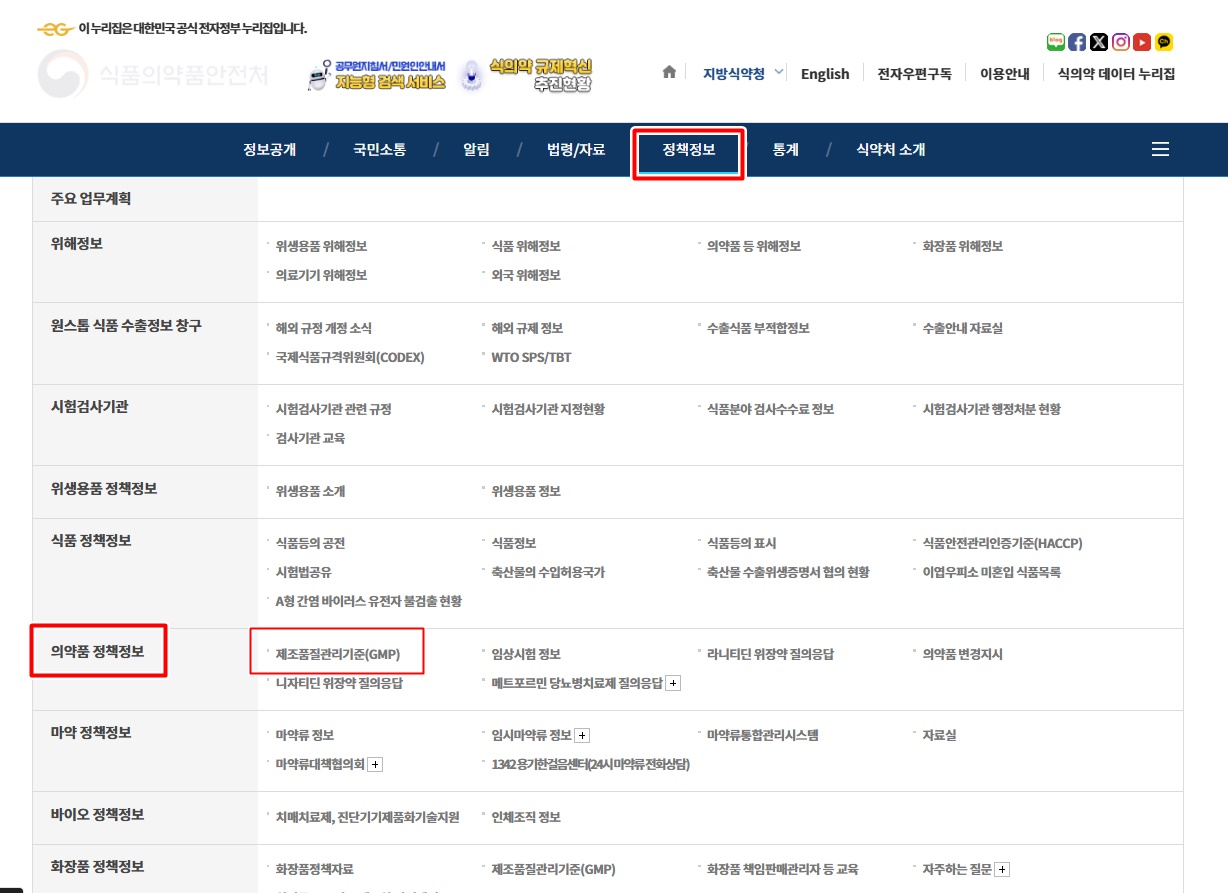
Task: Select the 정책정보 navigation tab
Action: (688, 149)
